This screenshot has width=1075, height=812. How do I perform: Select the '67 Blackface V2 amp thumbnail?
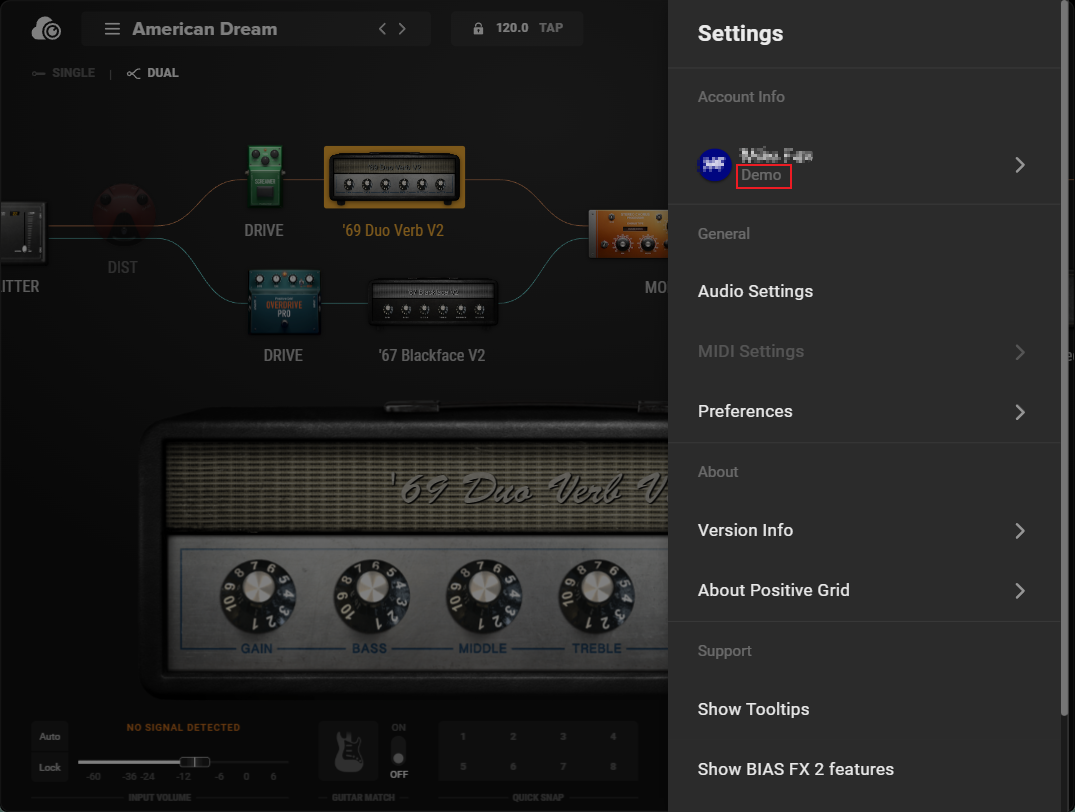tap(433, 302)
